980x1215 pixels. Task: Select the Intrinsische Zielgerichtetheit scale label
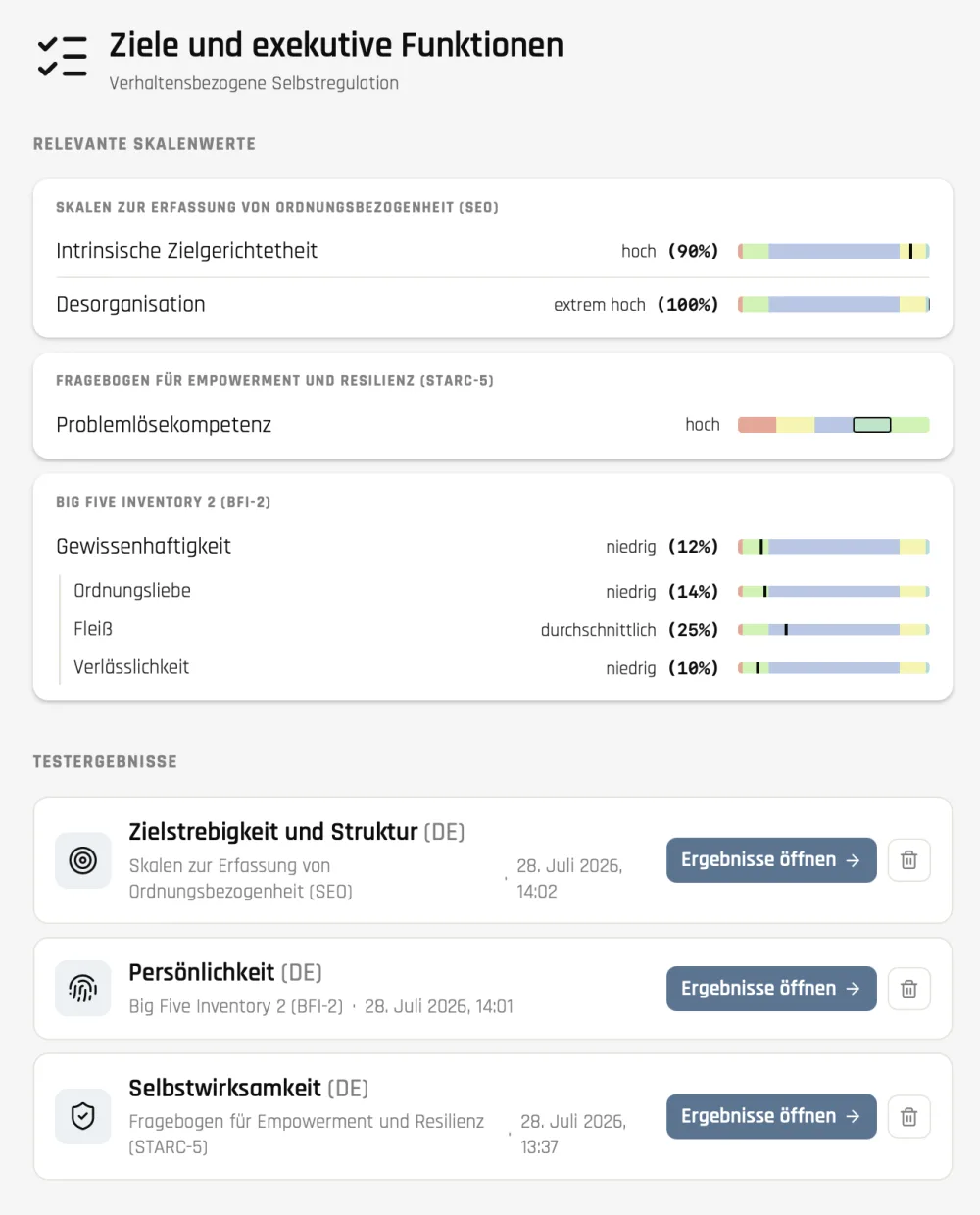186,251
